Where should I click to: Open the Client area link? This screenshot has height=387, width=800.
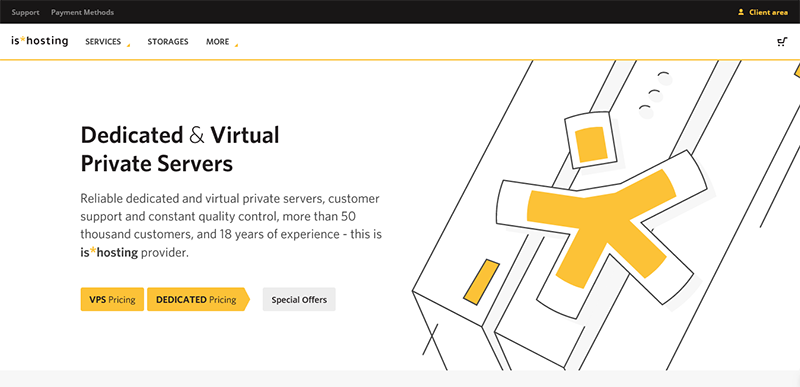coord(768,12)
